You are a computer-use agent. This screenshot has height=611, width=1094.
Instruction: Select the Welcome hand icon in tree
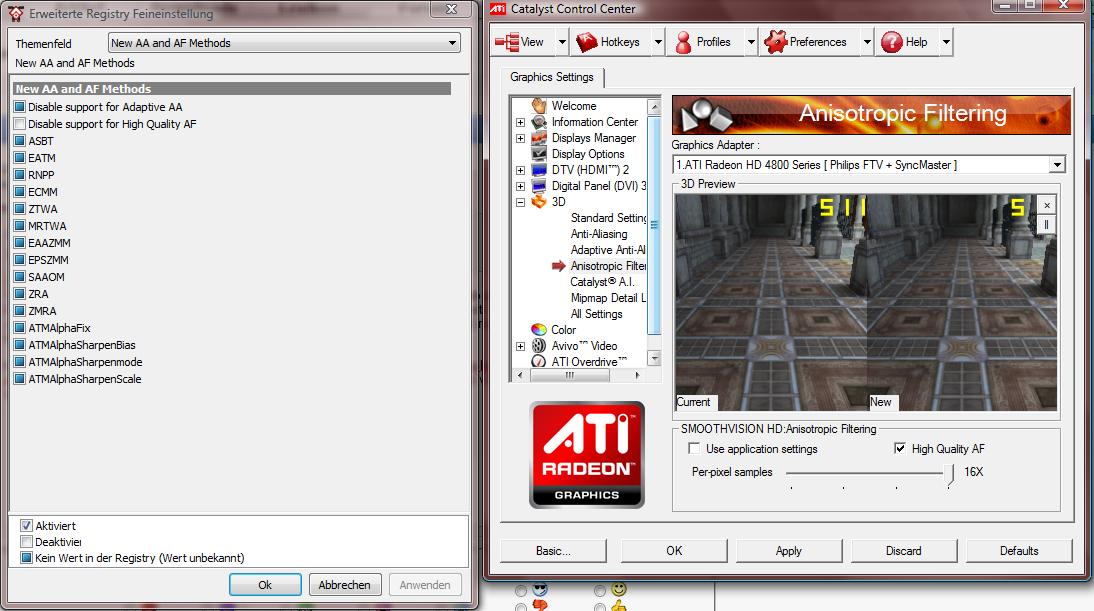point(539,105)
